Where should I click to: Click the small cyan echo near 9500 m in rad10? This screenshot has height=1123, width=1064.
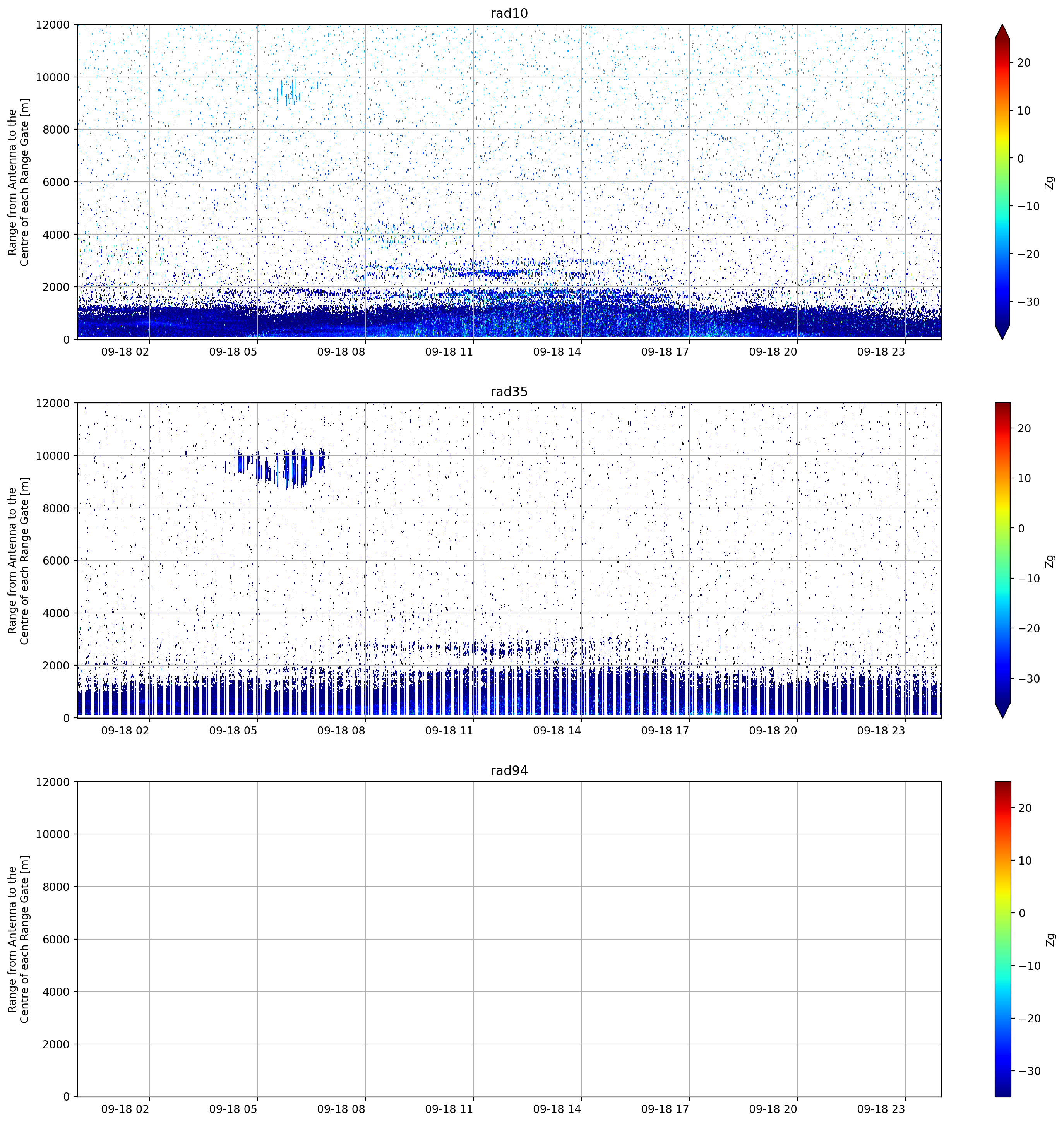(288, 92)
